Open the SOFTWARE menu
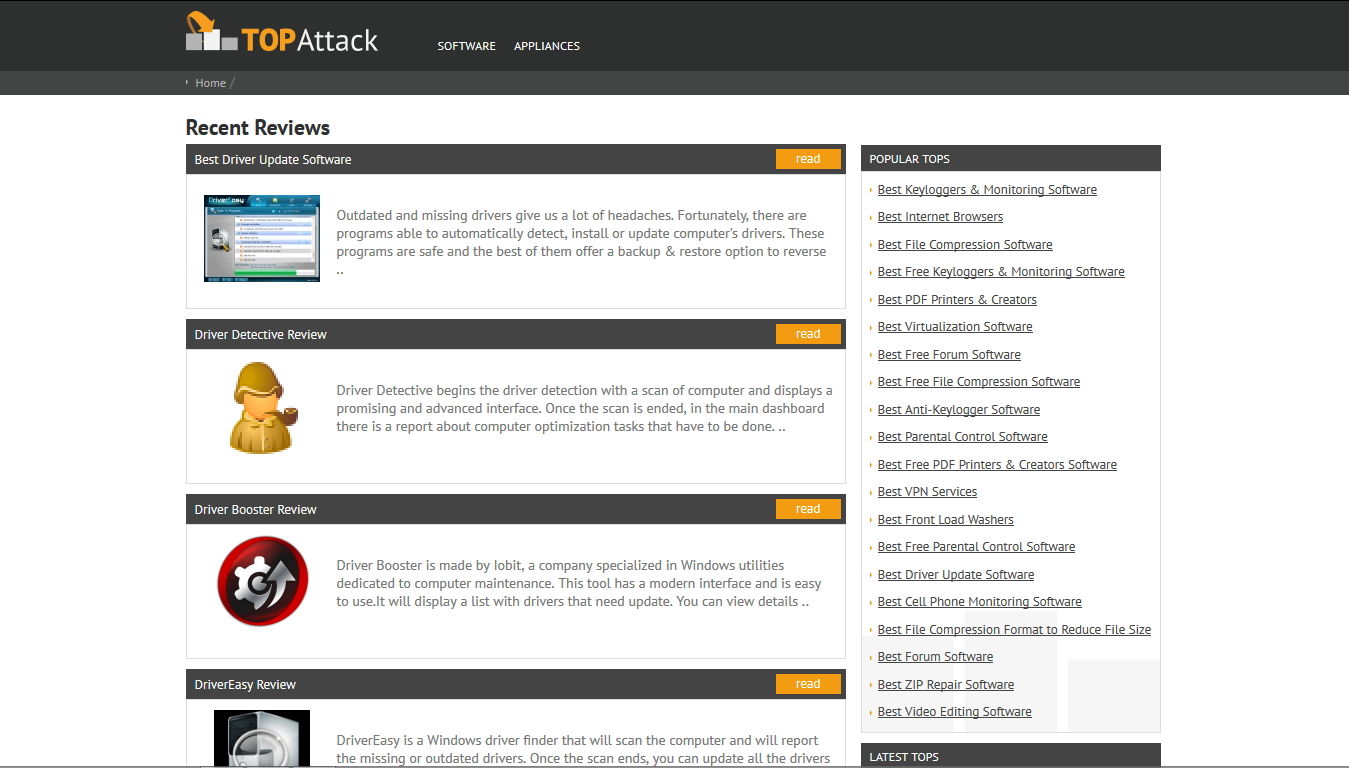1349x768 pixels. pos(466,46)
